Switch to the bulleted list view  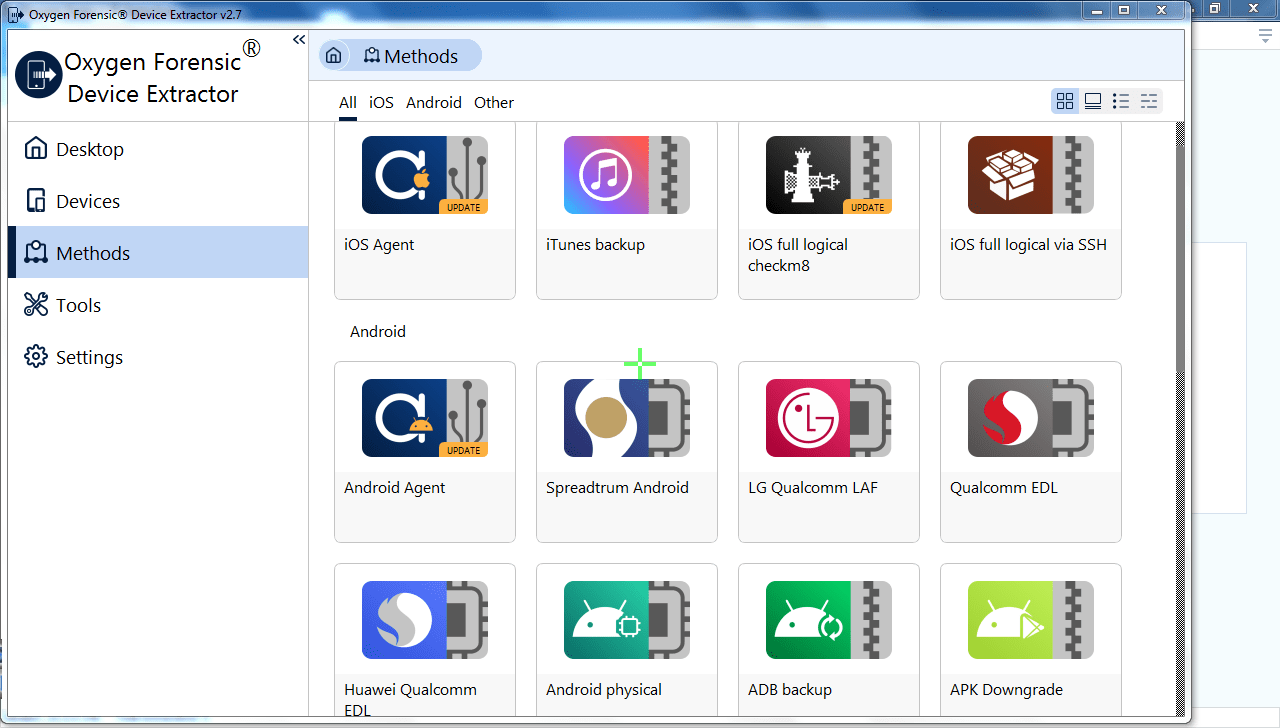[x=1121, y=101]
